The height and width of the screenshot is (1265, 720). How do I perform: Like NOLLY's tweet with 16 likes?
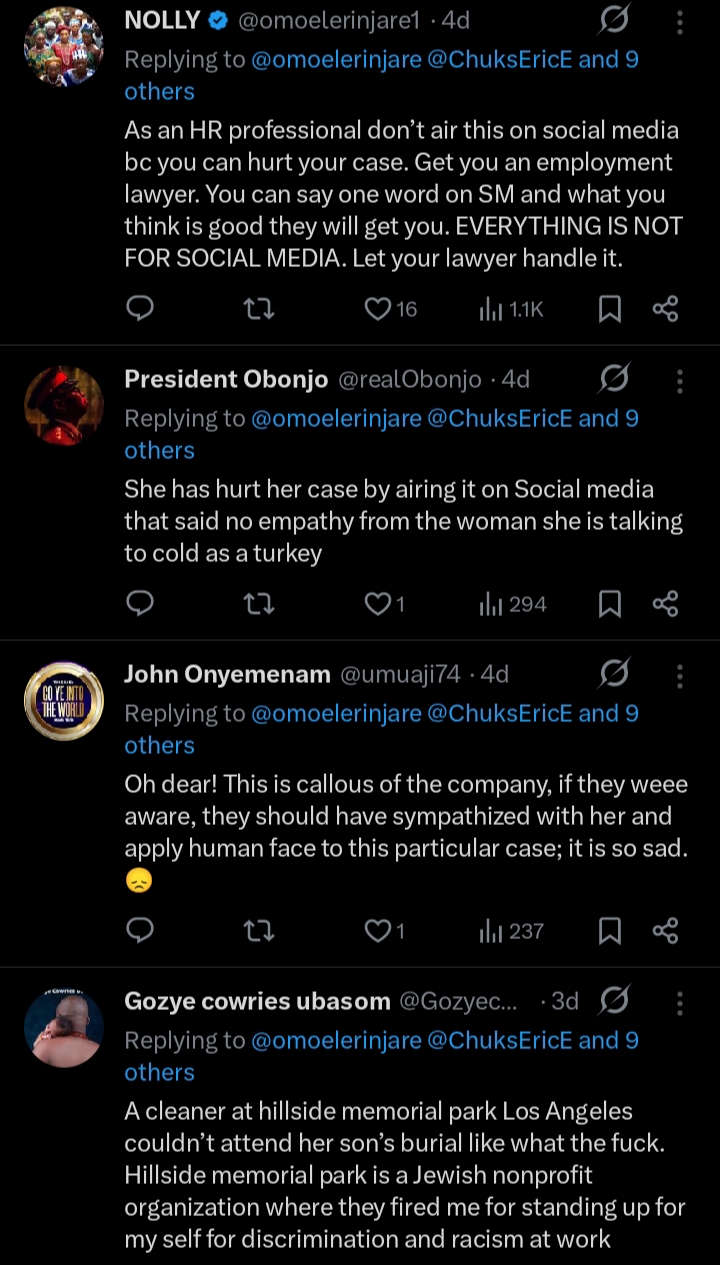click(x=378, y=310)
